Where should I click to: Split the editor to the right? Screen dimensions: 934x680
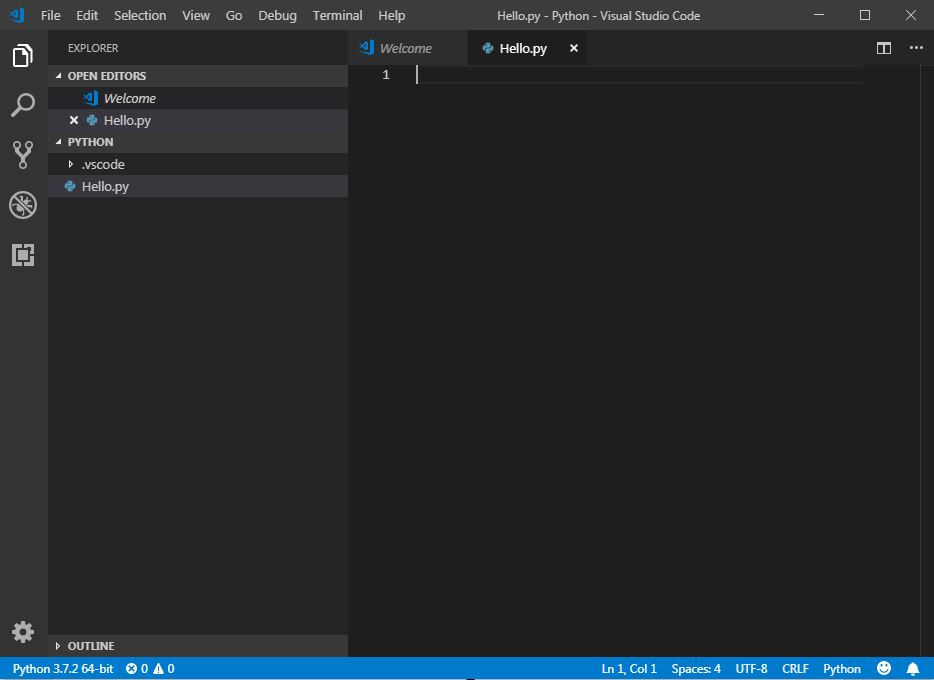[x=883, y=48]
